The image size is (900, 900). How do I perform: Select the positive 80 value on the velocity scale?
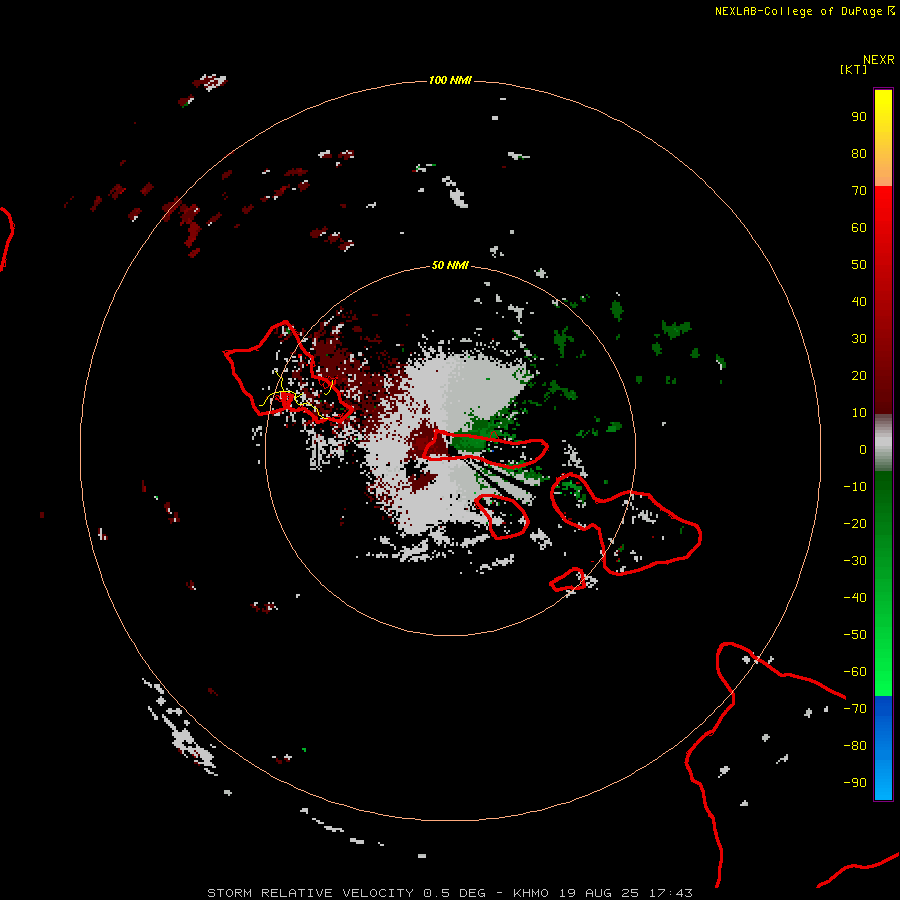tap(859, 154)
